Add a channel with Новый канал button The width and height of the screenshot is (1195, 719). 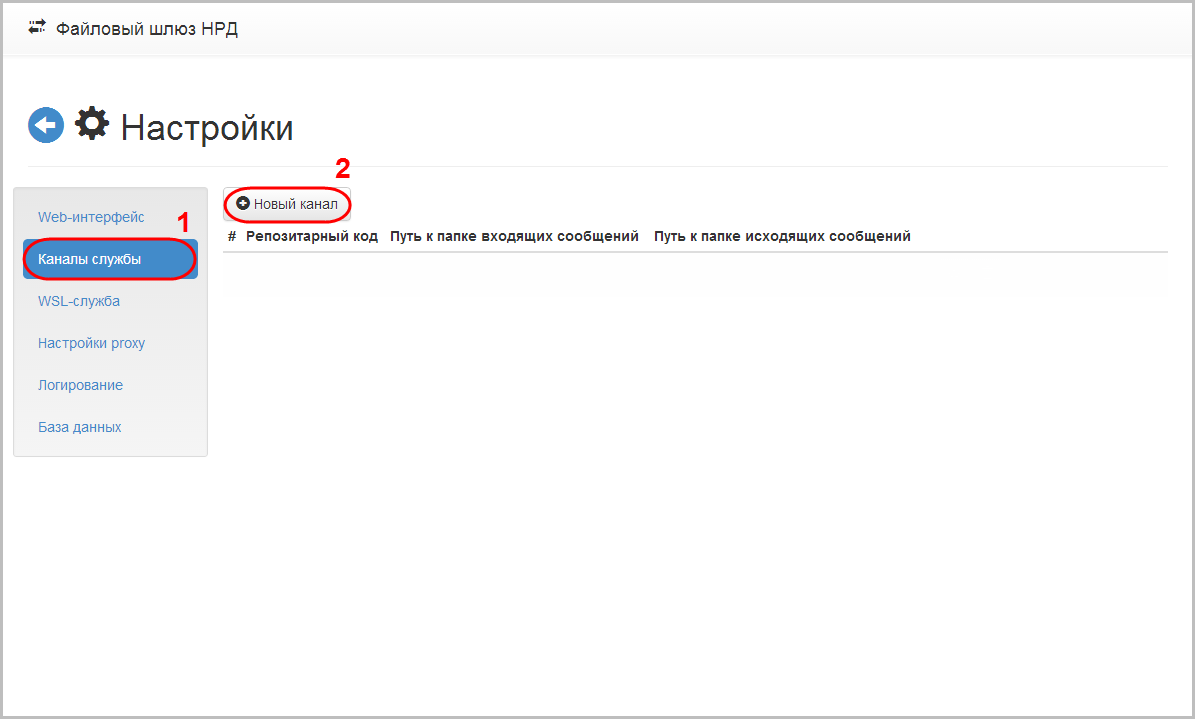(287, 204)
